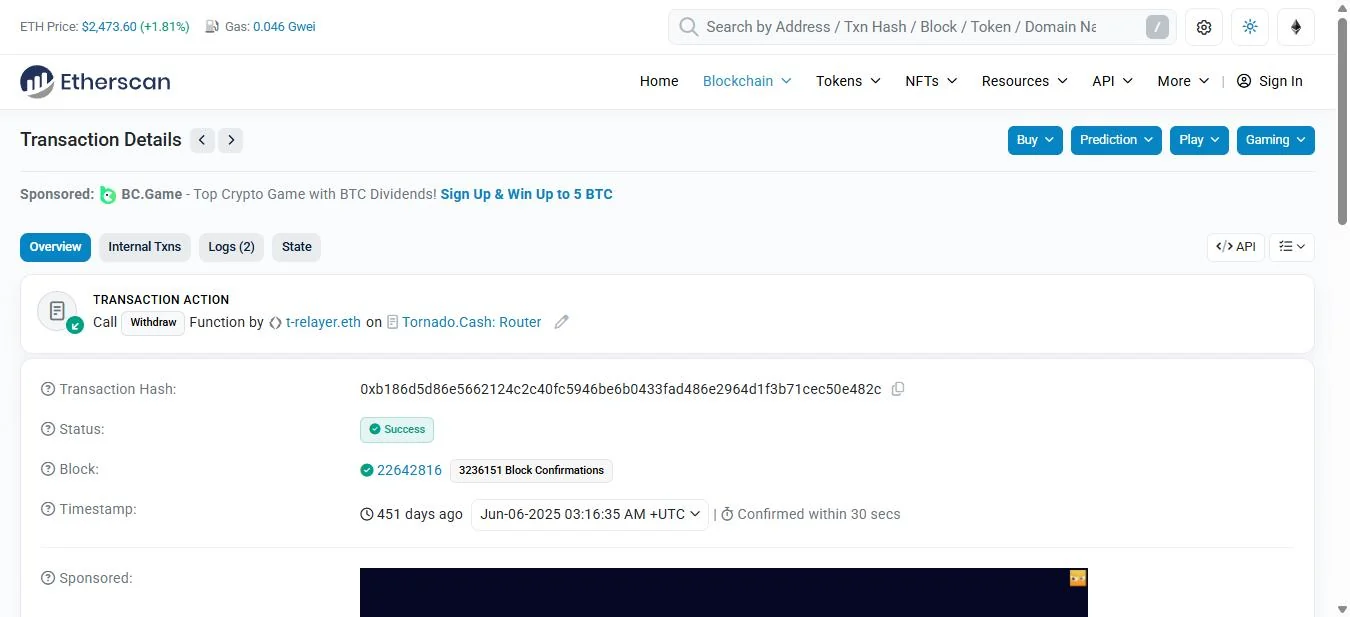Expand the More menu

(x=1184, y=81)
